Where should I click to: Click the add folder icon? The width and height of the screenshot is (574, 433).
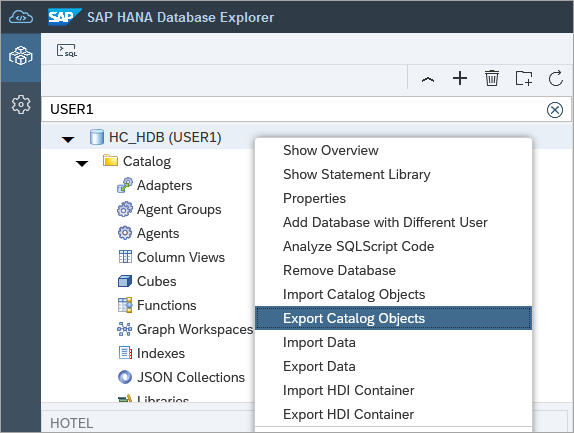pyautogui.click(x=524, y=78)
